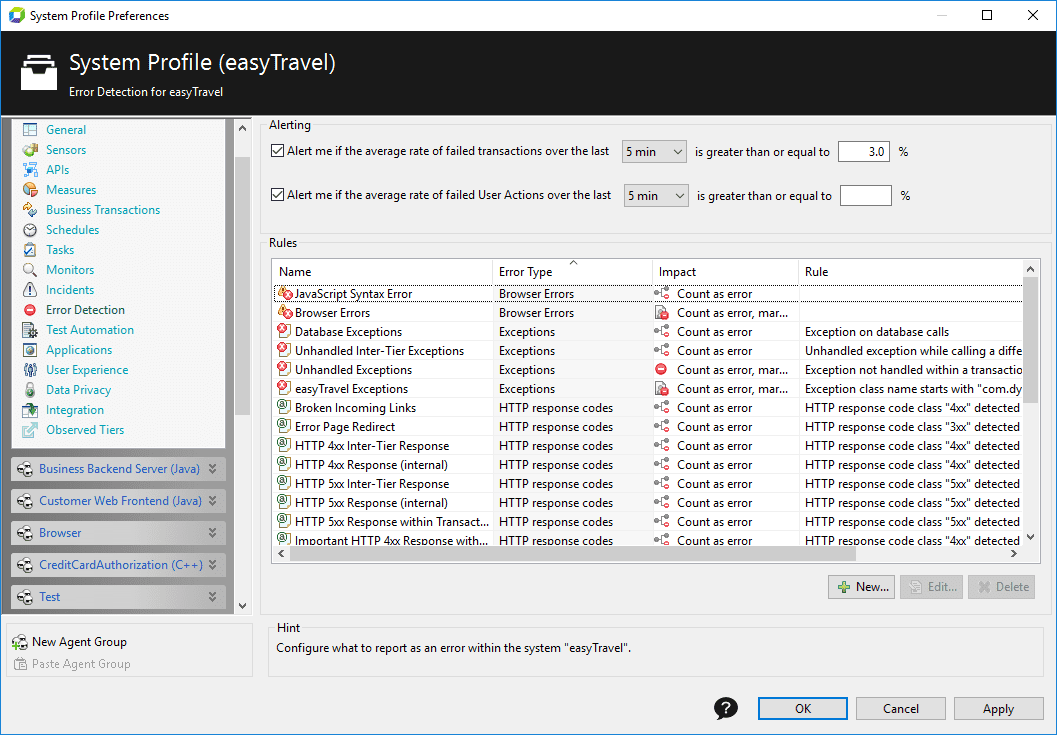1057x735 pixels.
Task: Click the sidebar vertical scrollbar thumb
Action: tap(243, 285)
